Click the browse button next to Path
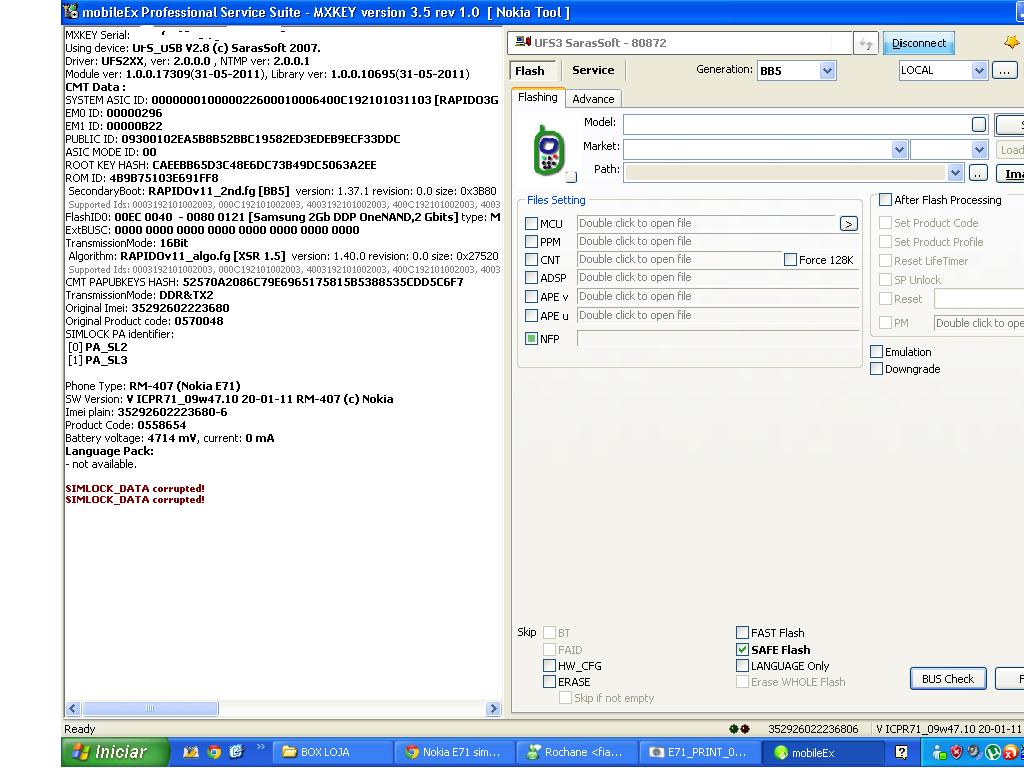 tap(978, 174)
